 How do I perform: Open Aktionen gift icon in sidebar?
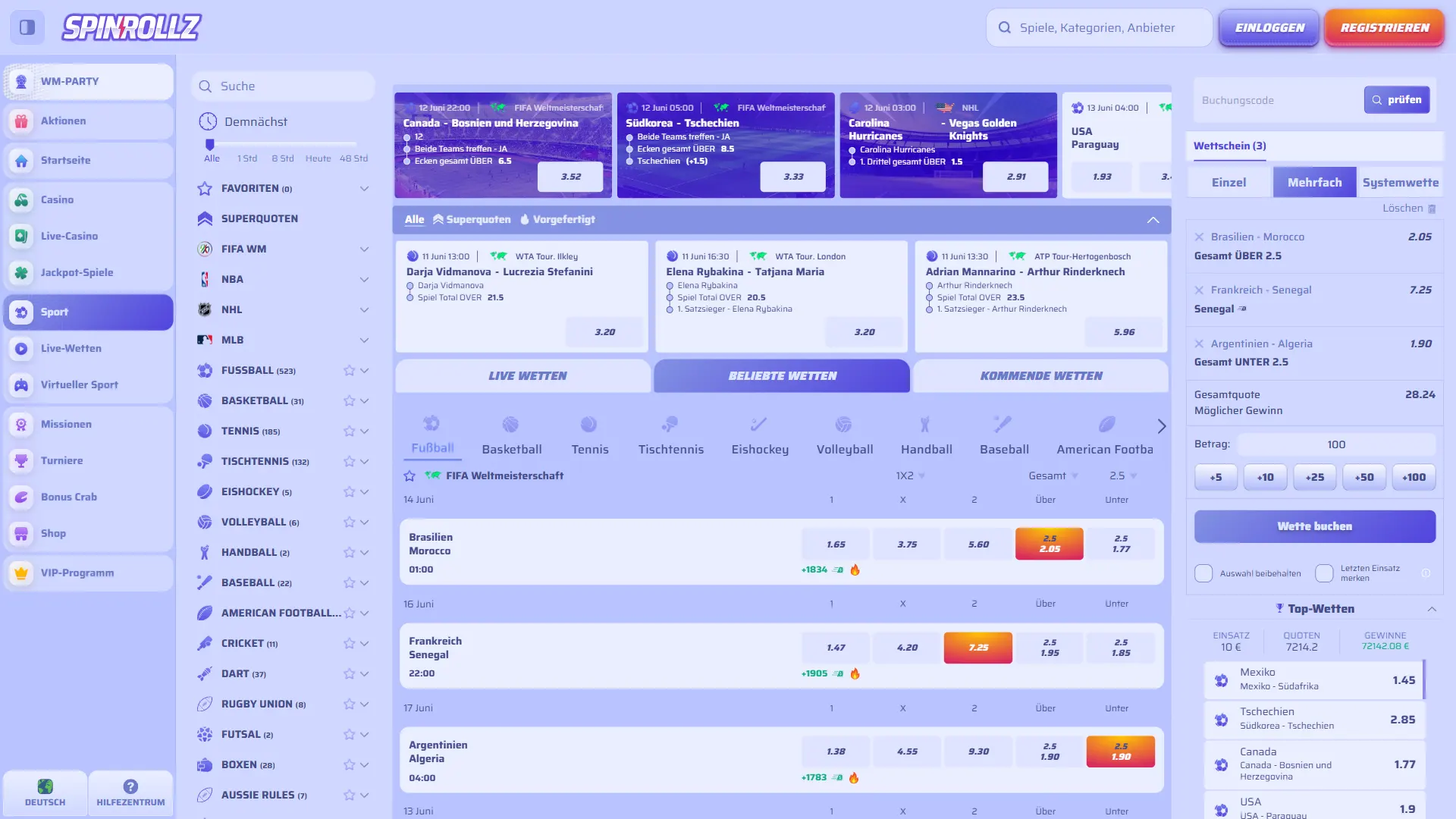[x=21, y=121]
